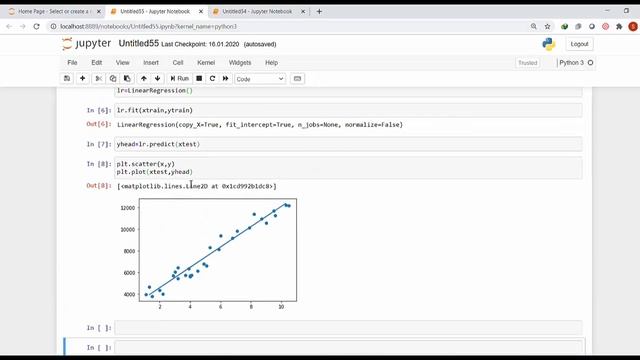The image size is (640, 360).
Task: Open the Kernel menu
Action: coord(206,62)
